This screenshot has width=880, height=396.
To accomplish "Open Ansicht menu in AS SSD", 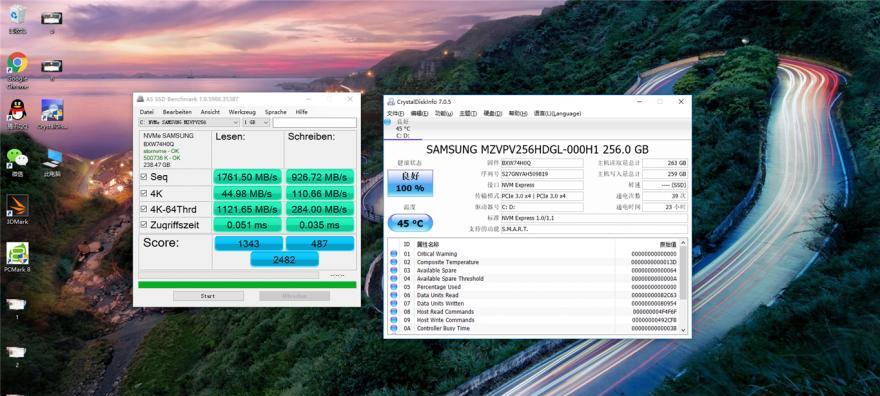I will [210, 112].
